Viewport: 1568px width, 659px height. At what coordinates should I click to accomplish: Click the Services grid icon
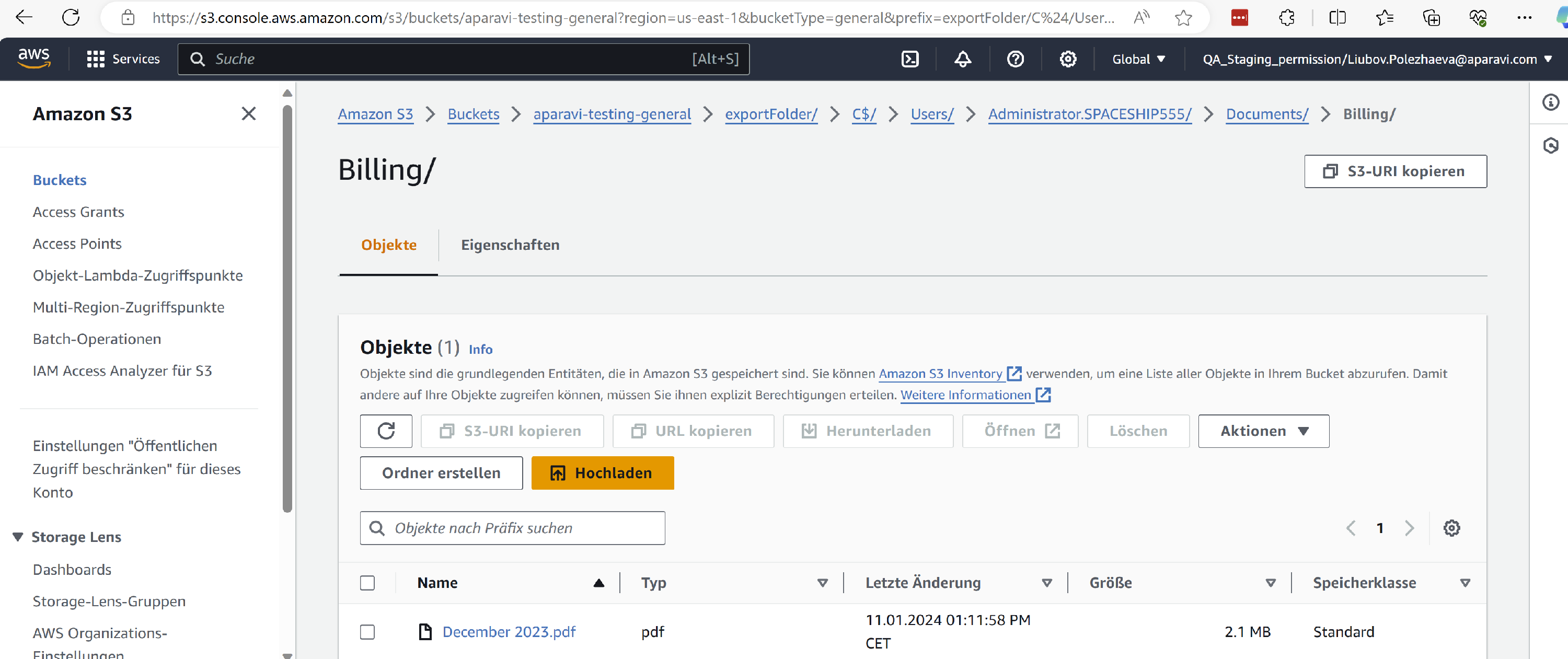(96, 59)
